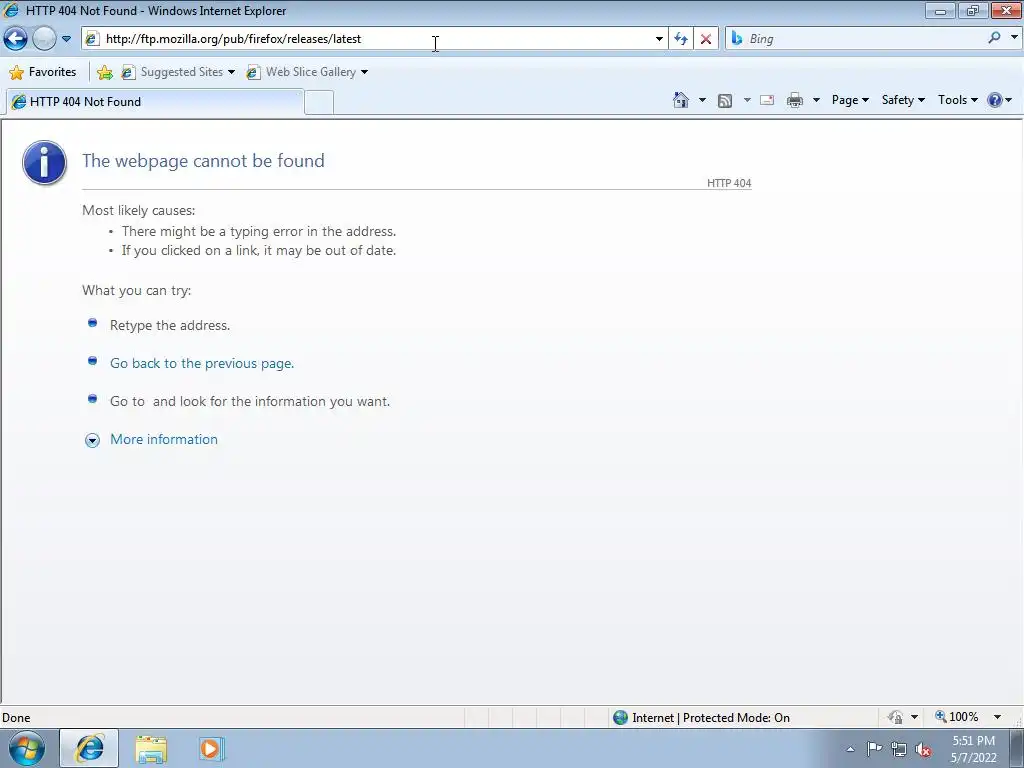Expand the zoom level dropdown arrow
1024x768 pixels.
click(997, 717)
